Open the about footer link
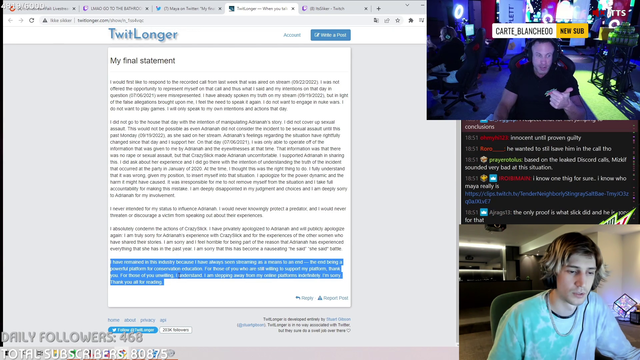 coord(130,320)
